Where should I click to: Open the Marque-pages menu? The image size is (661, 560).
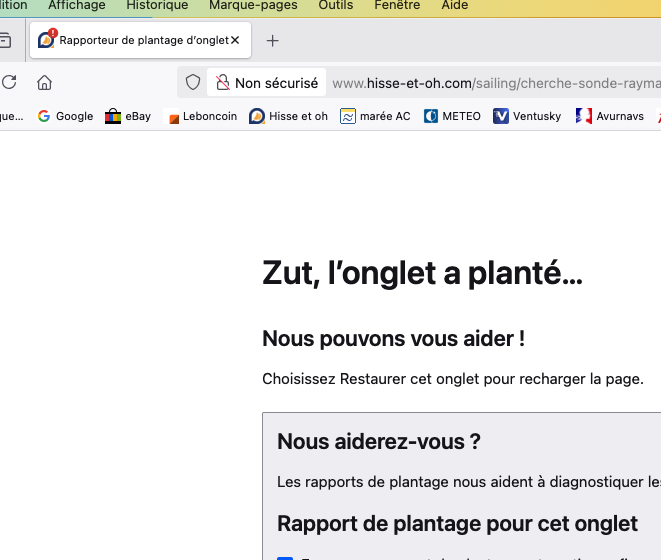(253, 6)
